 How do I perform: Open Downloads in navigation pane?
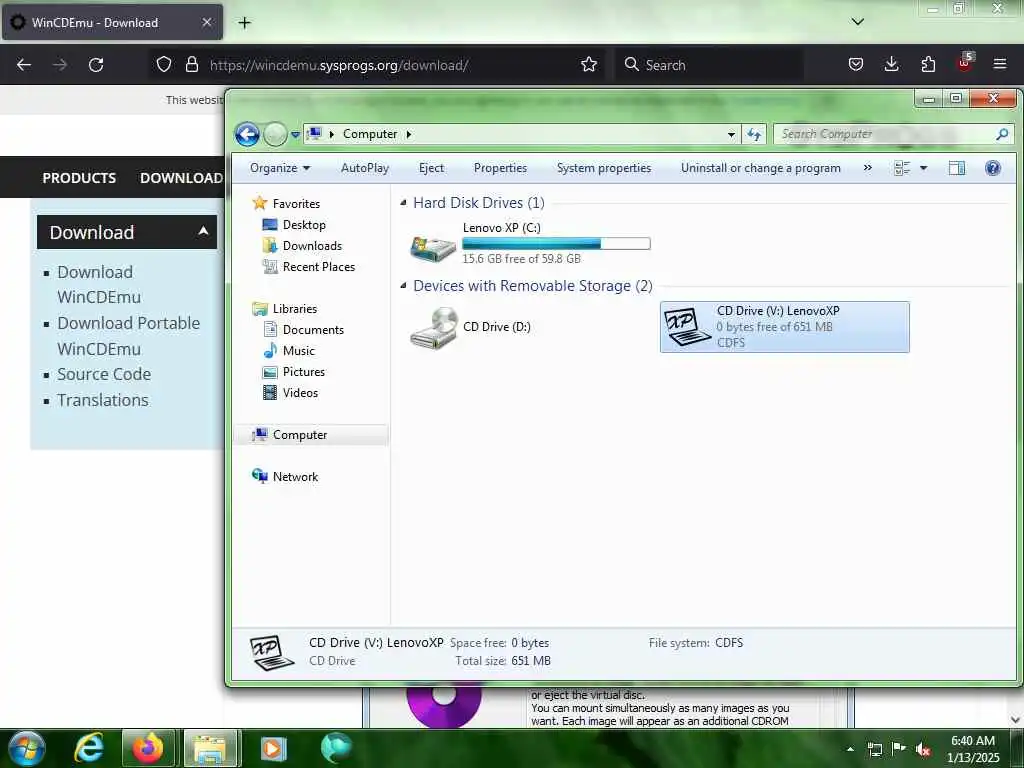point(312,246)
